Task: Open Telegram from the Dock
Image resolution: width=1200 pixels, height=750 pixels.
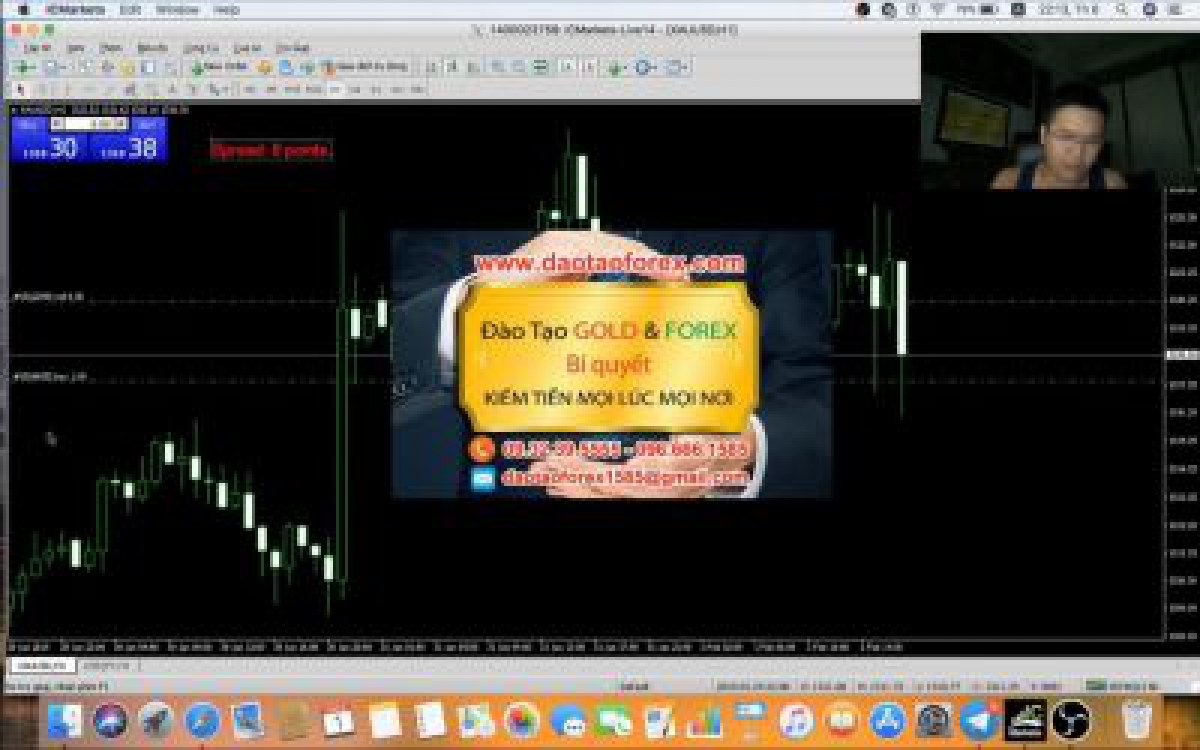Action: [979, 720]
